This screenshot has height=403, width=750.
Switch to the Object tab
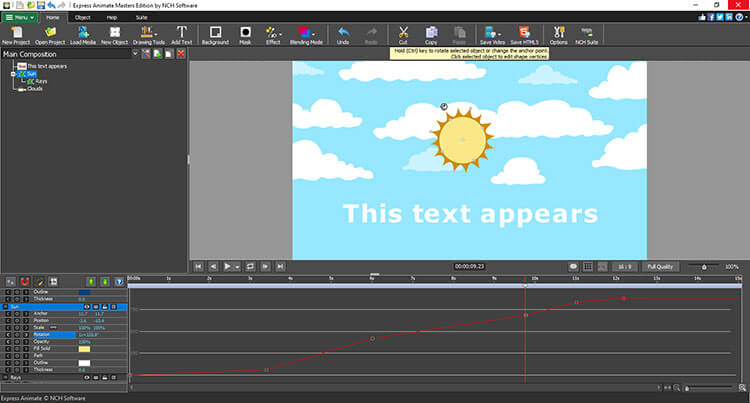point(82,17)
